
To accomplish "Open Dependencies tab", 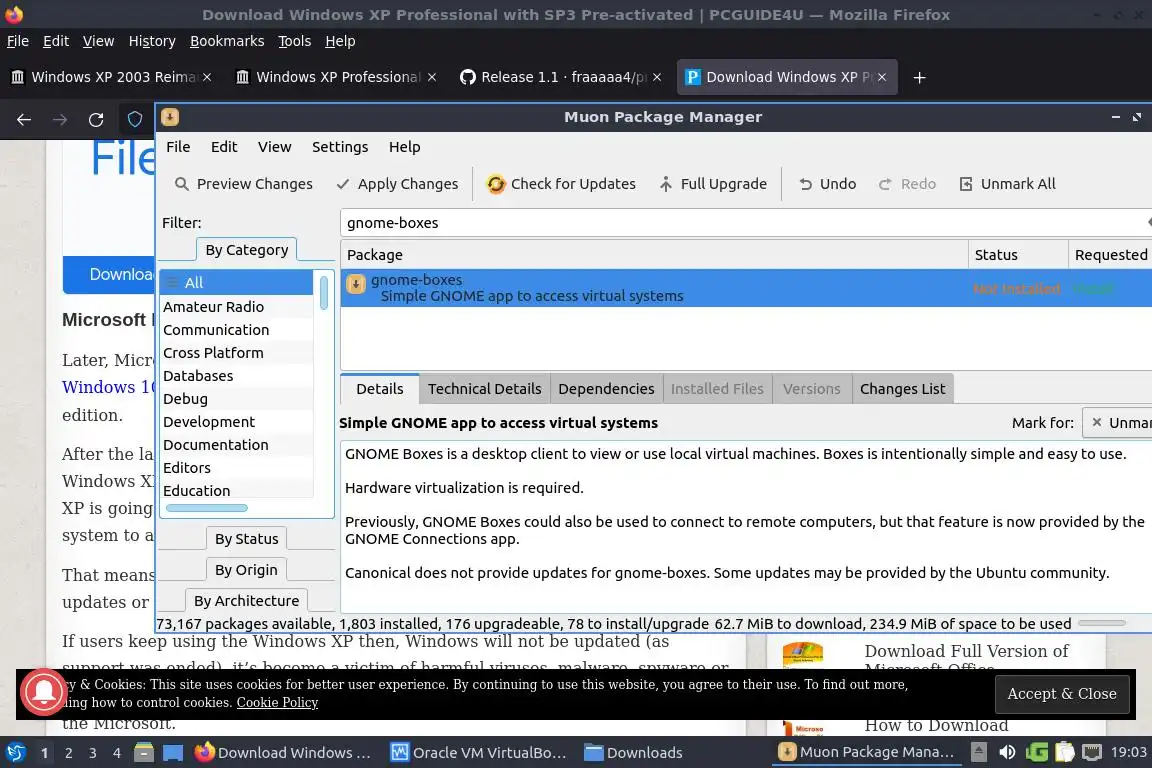I will [x=606, y=389].
